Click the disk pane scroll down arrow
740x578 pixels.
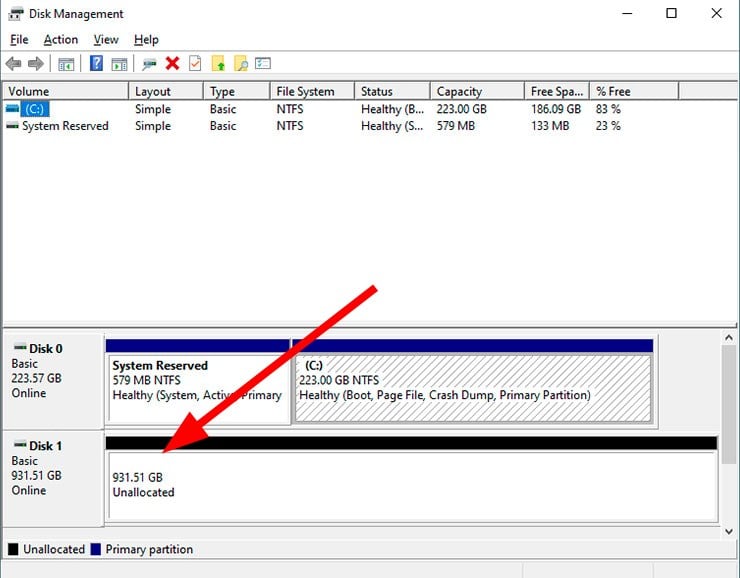[729, 531]
